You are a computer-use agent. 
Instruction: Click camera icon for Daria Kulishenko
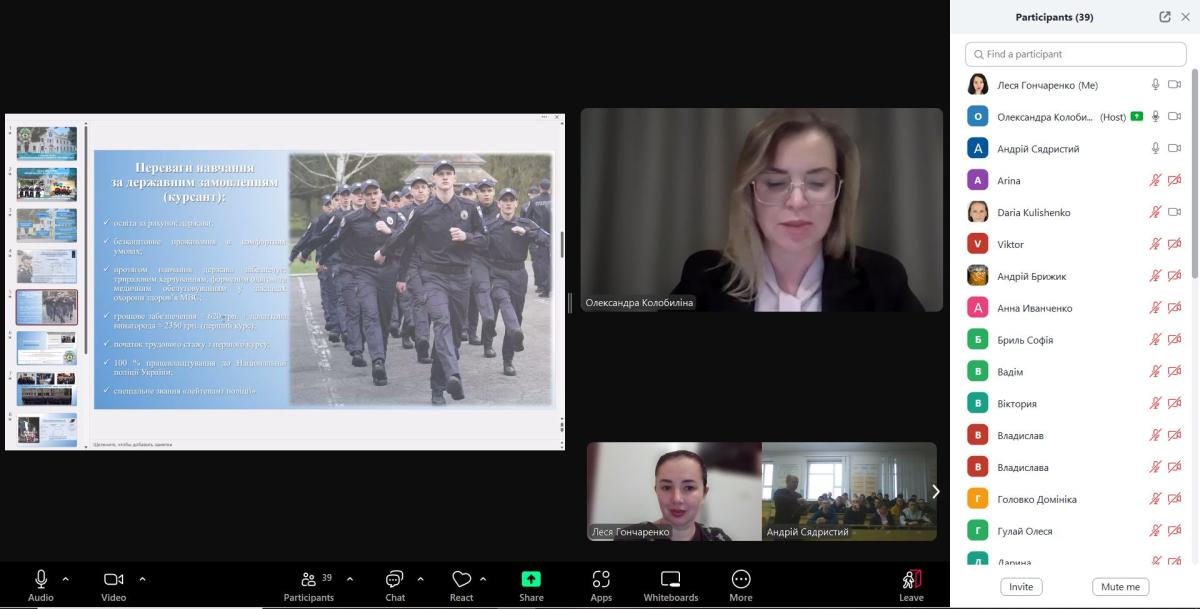coord(1175,212)
